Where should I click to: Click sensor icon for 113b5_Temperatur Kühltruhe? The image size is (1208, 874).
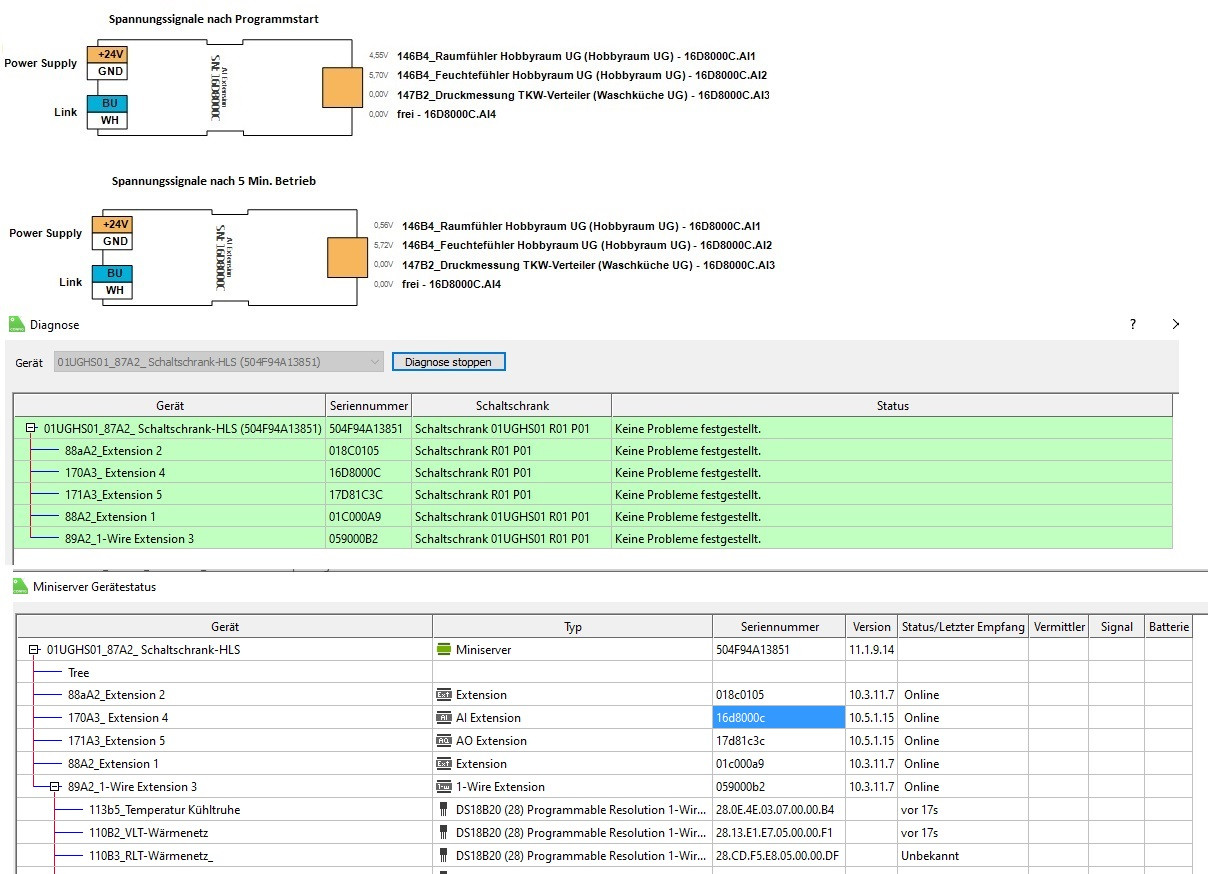click(x=443, y=810)
